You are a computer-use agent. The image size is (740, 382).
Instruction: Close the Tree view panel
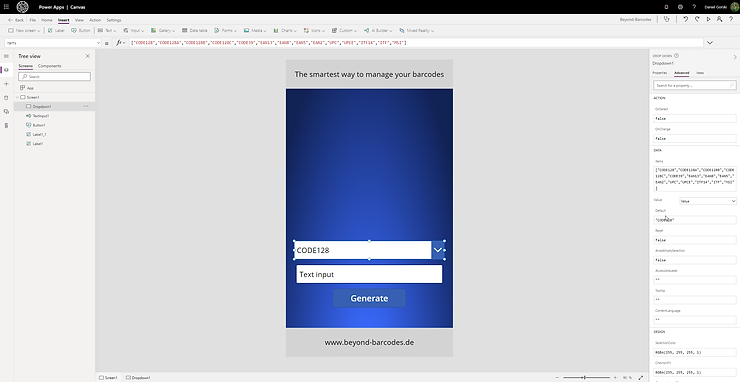pos(87,56)
